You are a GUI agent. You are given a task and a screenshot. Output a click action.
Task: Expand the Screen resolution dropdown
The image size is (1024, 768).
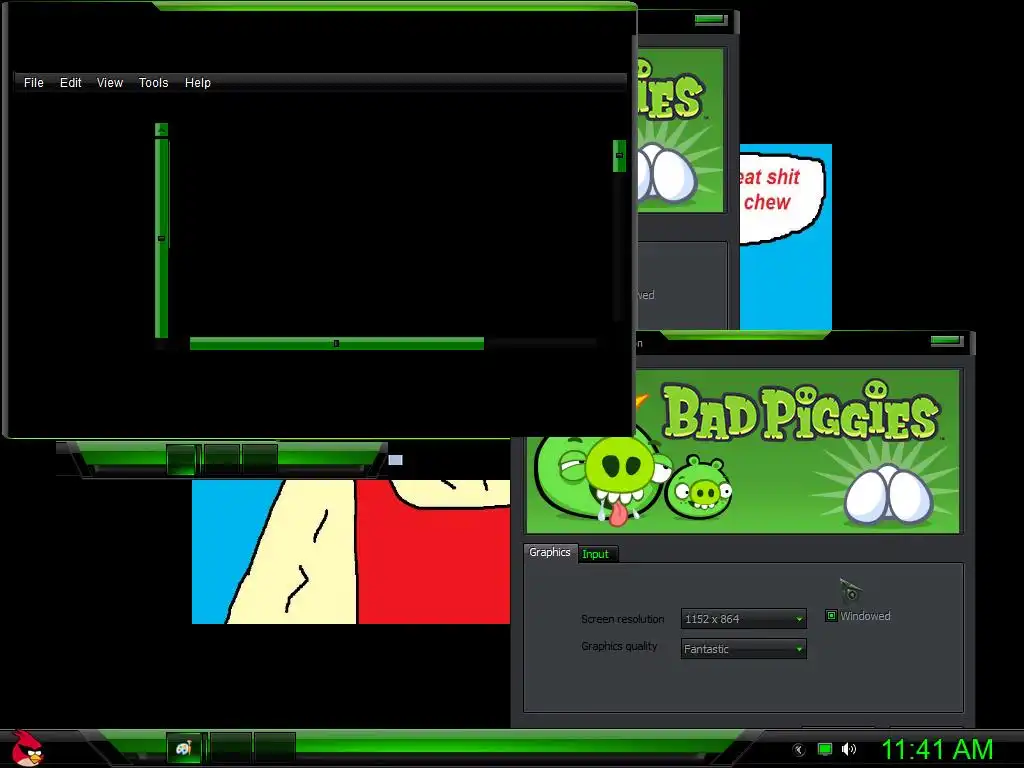[x=743, y=618]
